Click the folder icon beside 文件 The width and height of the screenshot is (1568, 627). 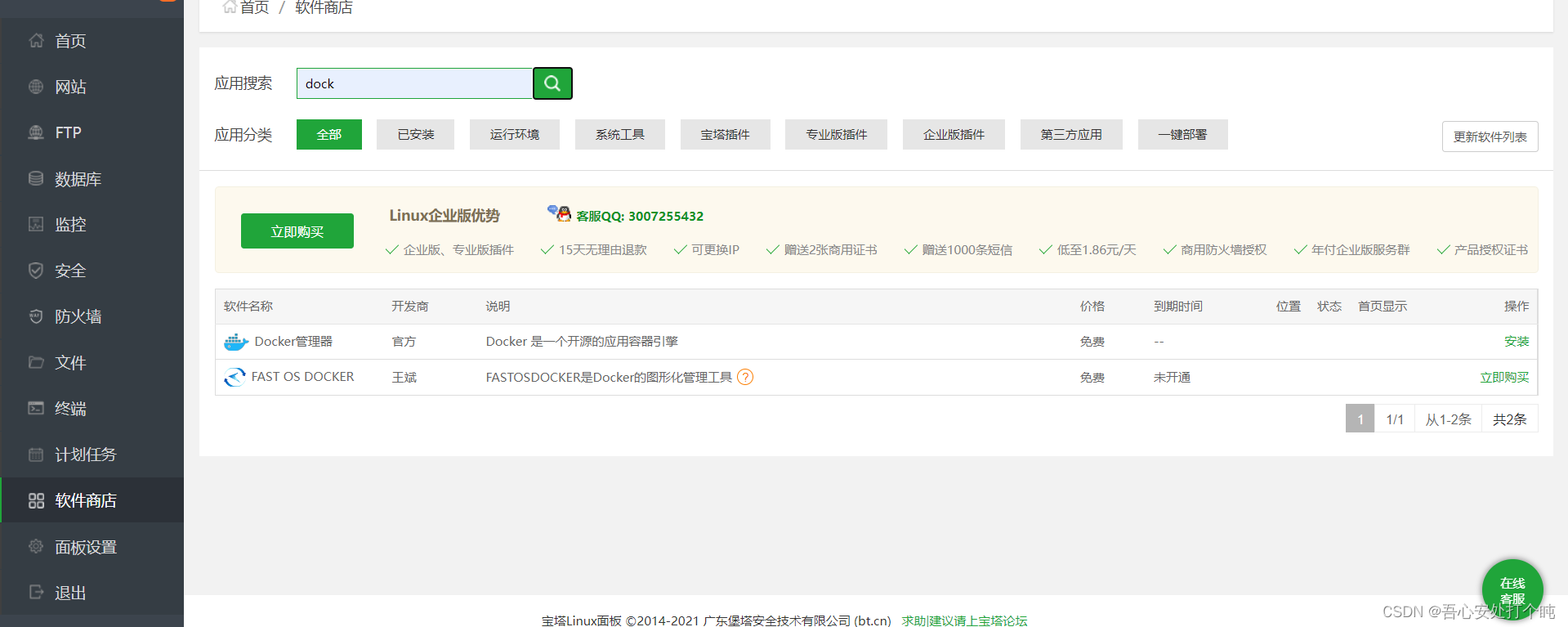[36, 362]
